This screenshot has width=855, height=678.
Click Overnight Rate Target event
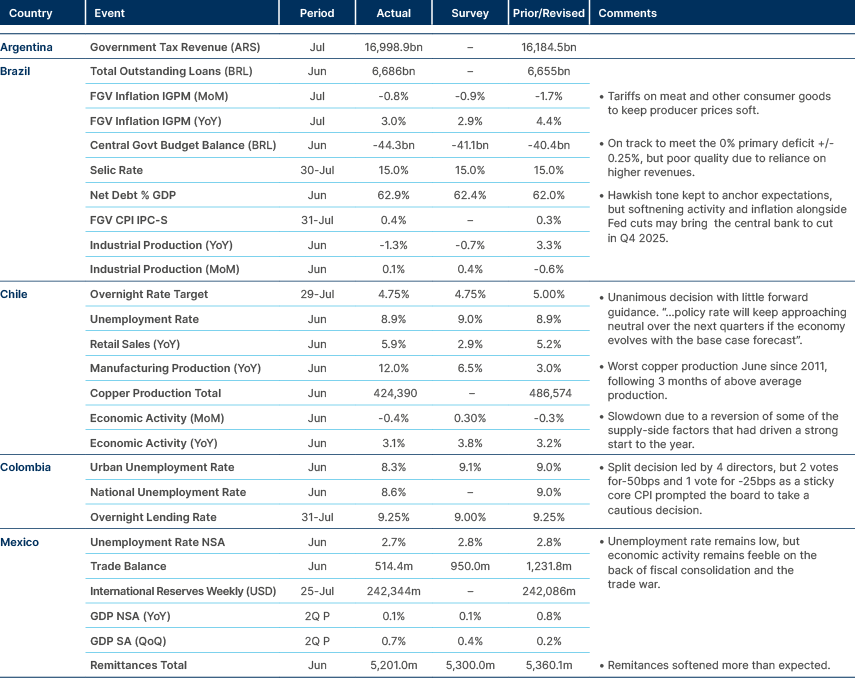pos(149,294)
